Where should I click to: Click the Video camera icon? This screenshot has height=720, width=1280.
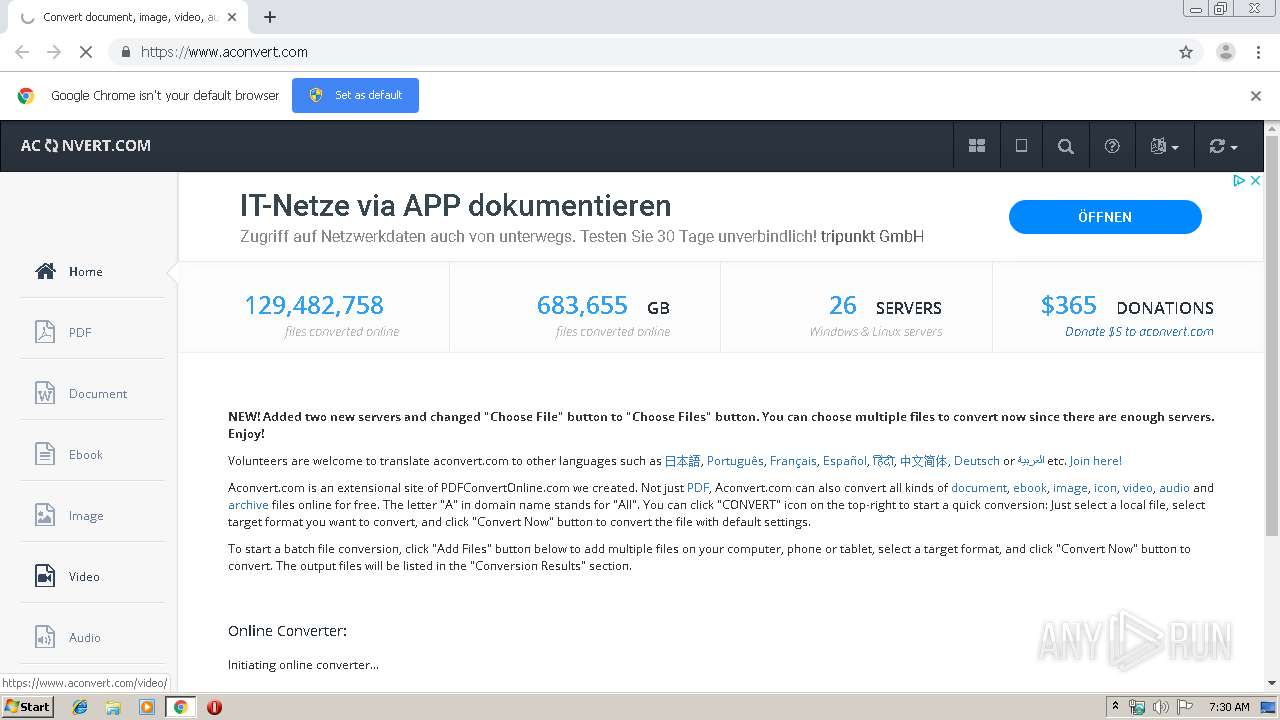coord(45,576)
